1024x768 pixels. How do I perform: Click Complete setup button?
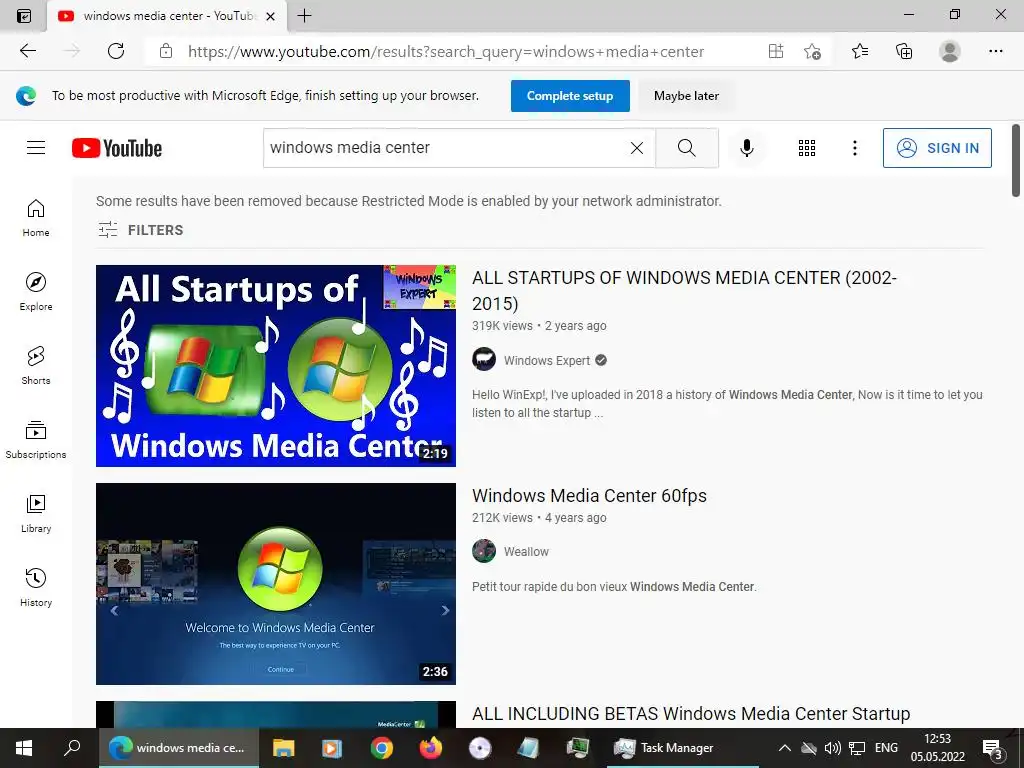point(570,96)
